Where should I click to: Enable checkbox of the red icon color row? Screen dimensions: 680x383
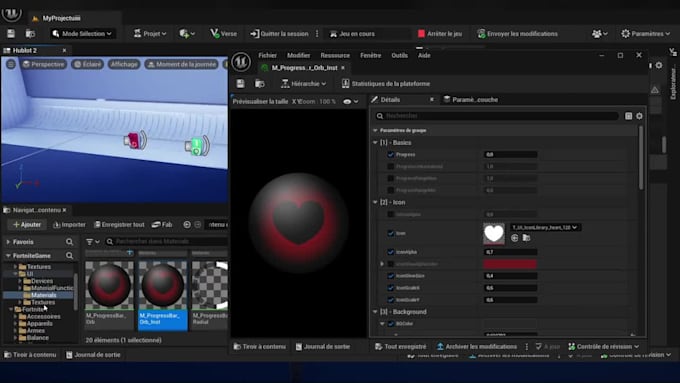390,264
